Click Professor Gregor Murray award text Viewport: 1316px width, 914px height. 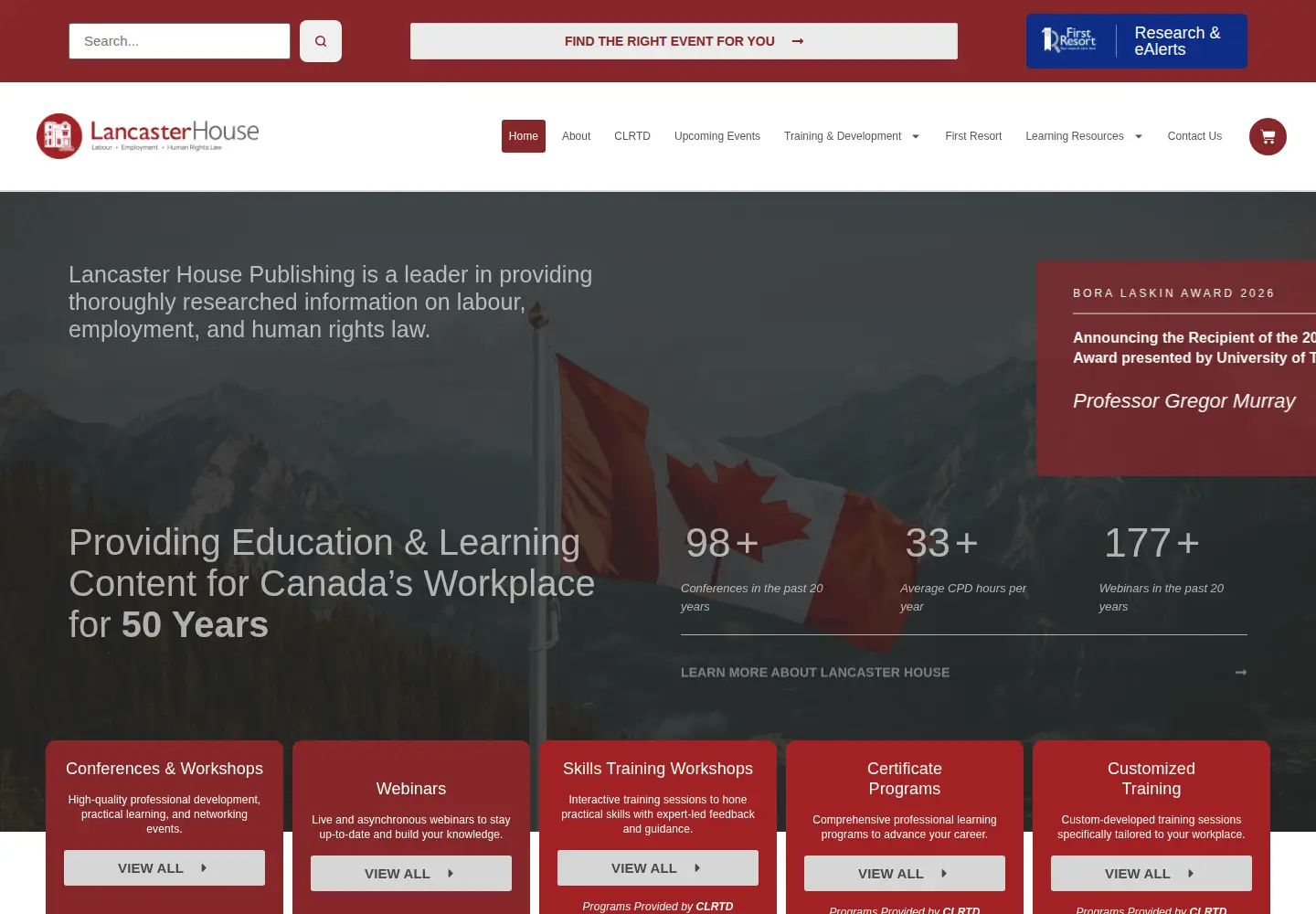click(1183, 401)
